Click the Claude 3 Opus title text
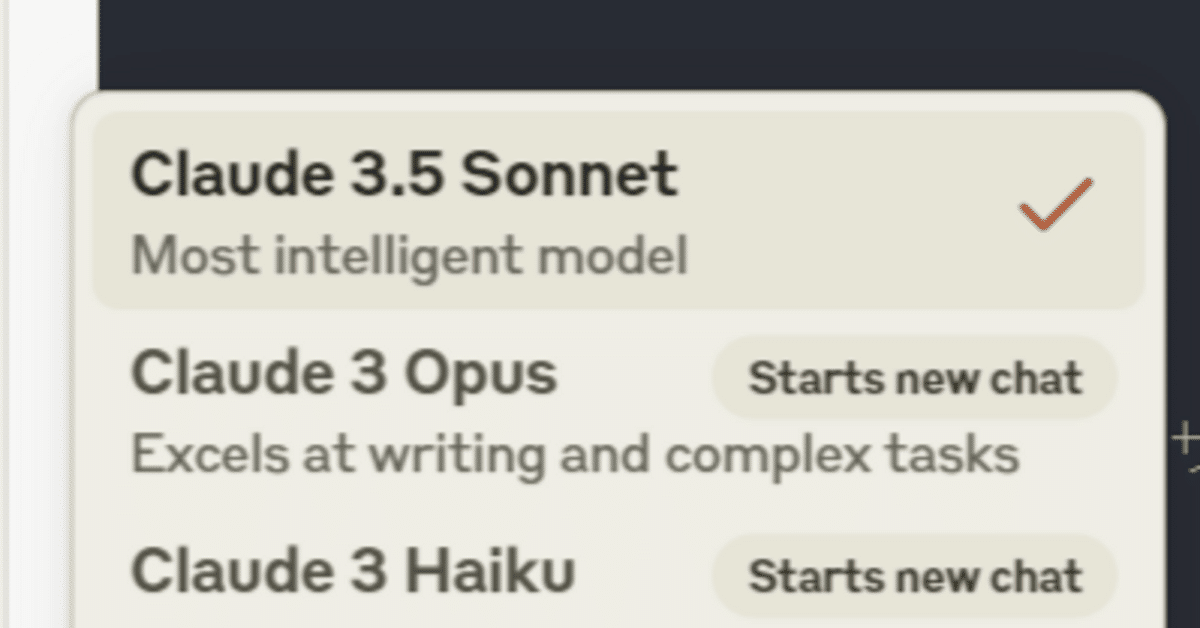Viewport: 1200px width, 628px height. coord(345,376)
